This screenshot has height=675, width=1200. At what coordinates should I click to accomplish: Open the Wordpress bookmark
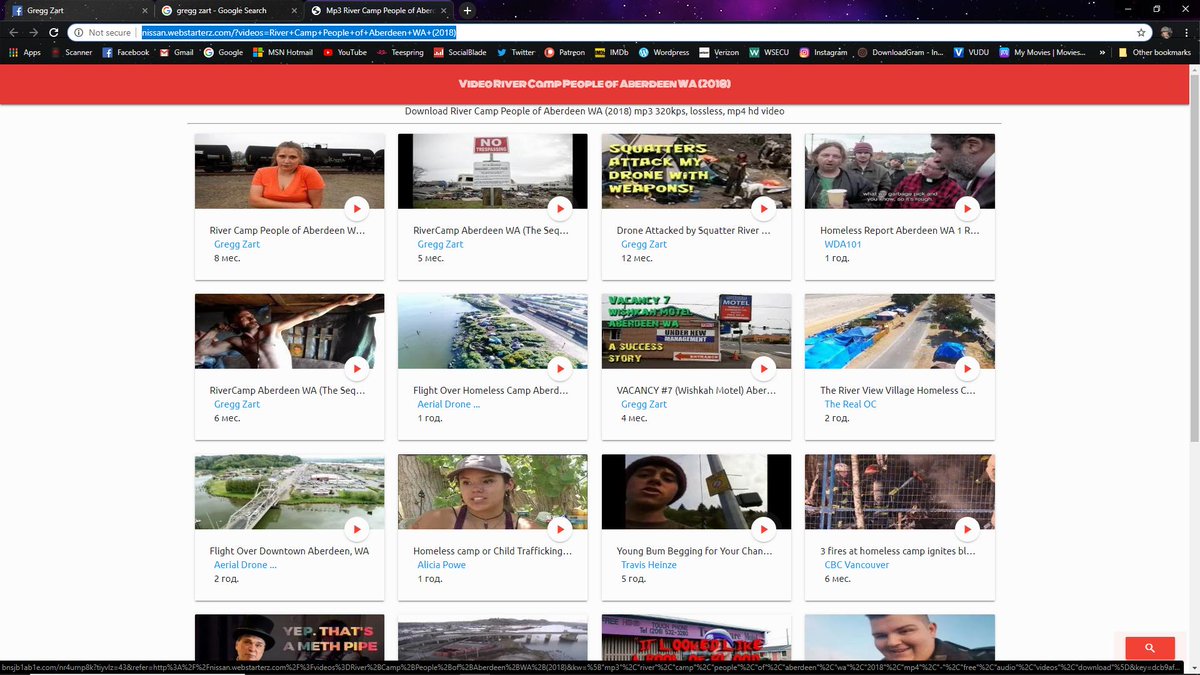[664, 52]
